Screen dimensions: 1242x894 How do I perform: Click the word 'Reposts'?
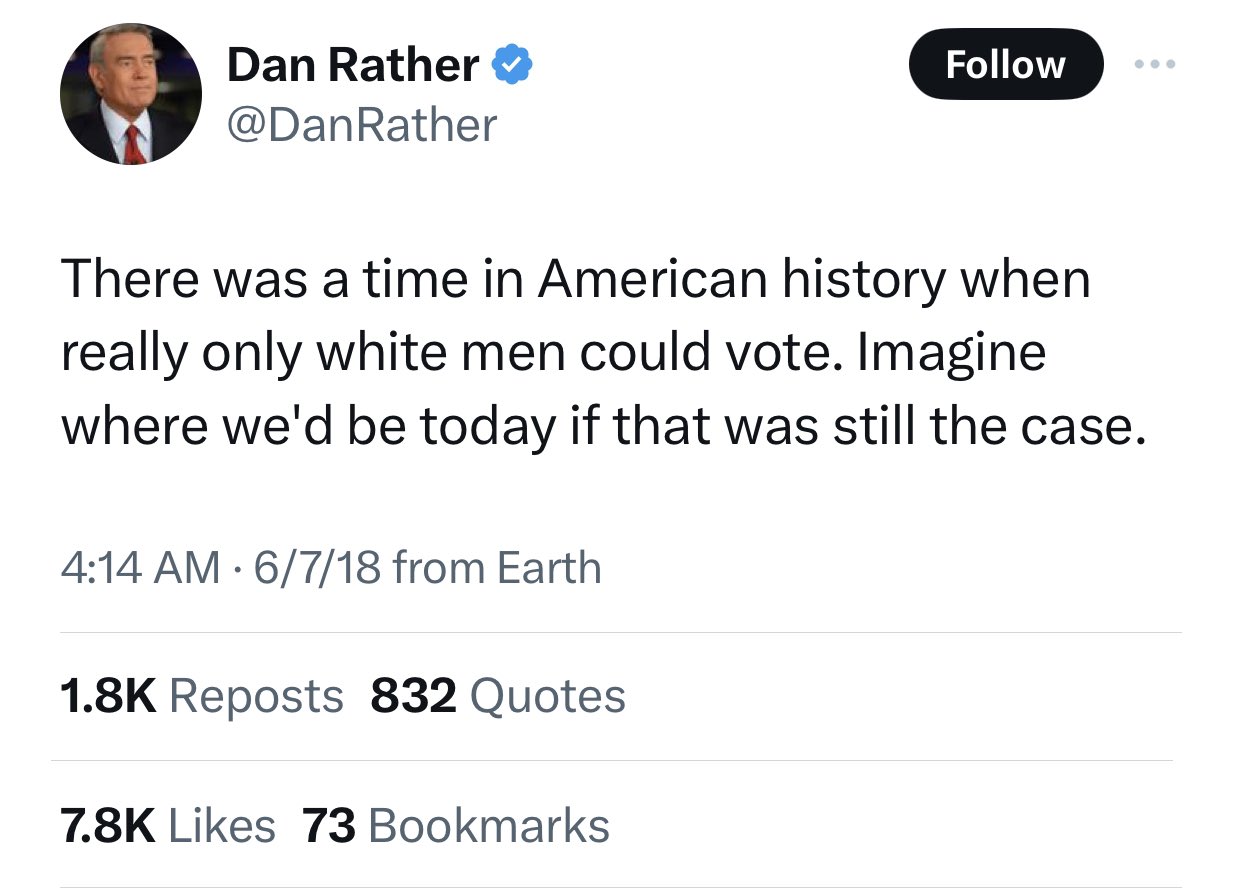[x=256, y=696]
